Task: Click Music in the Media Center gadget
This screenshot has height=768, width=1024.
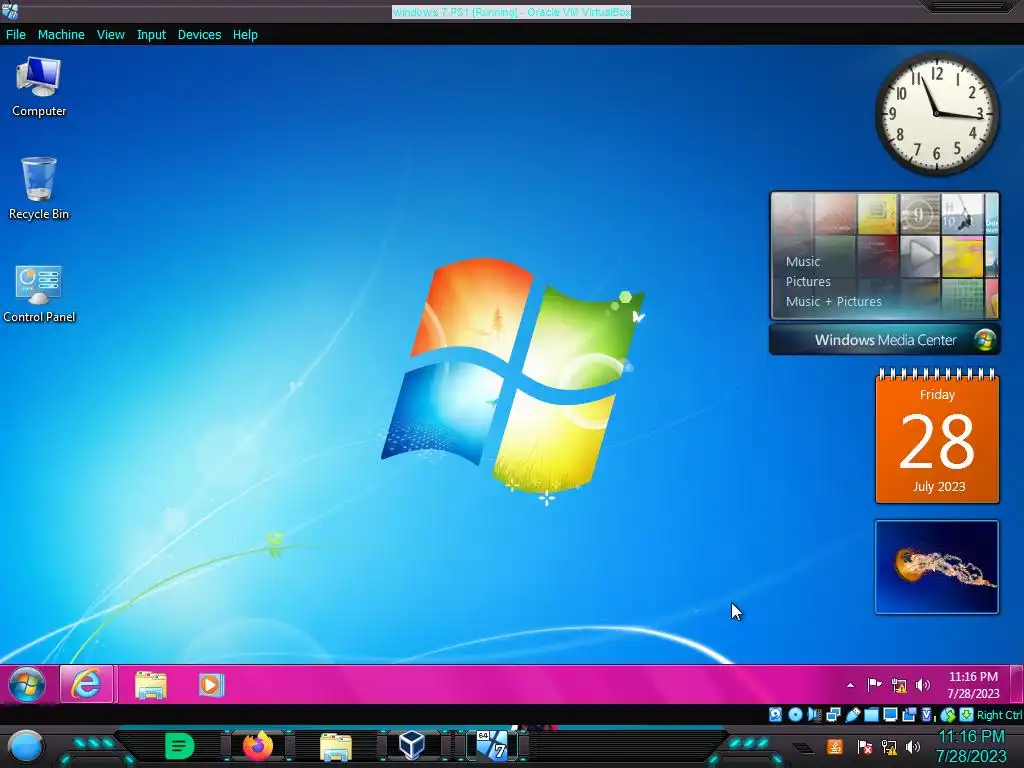Action: coord(803,261)
